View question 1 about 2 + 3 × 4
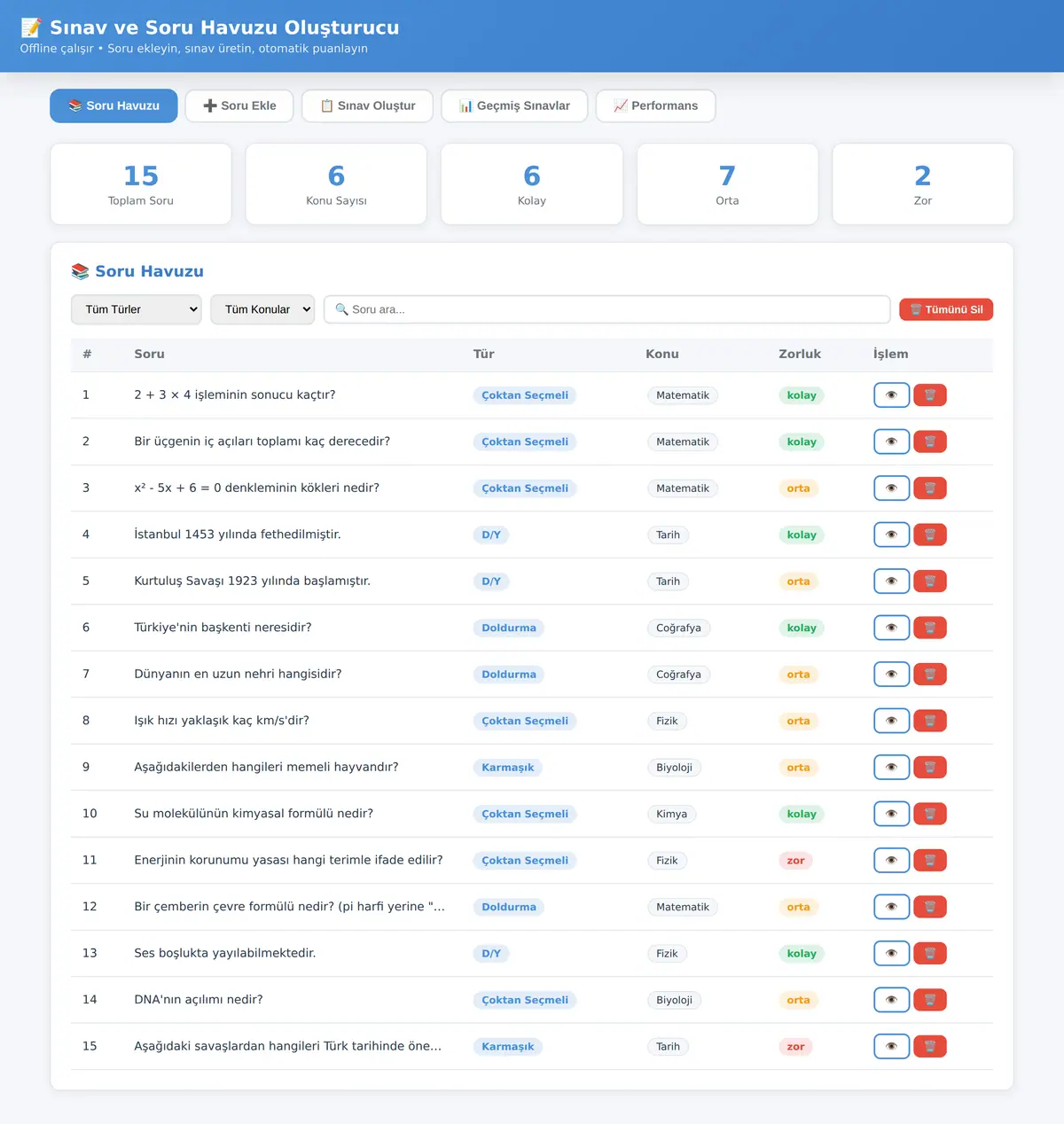The height and width of the screenshot is (1124, 1064). point(891,395)
